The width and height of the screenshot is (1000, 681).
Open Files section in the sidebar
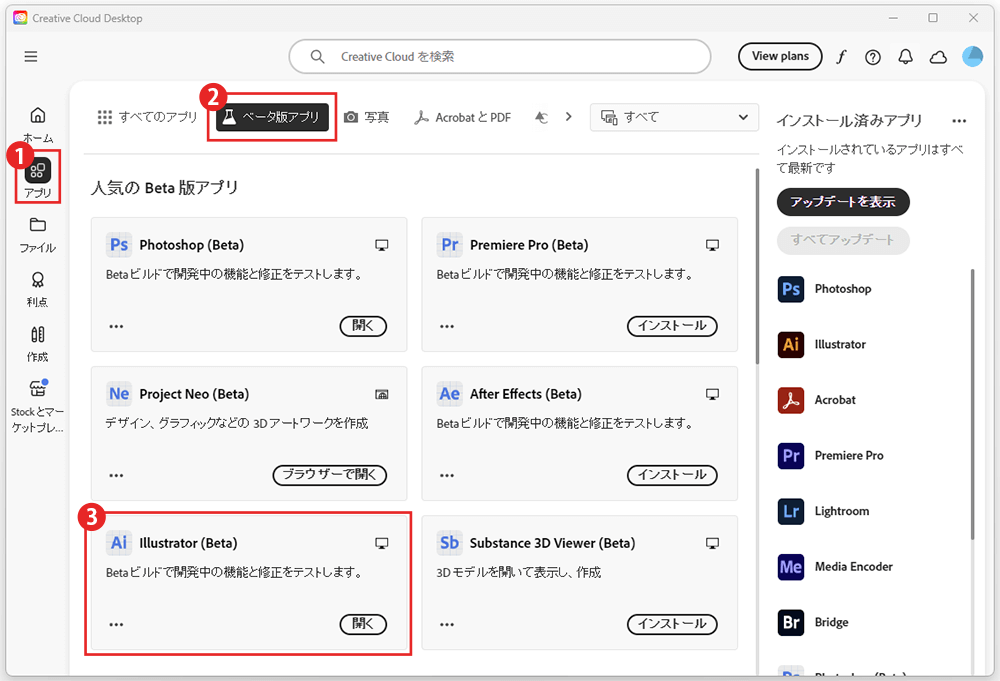[x=38, y=233]
